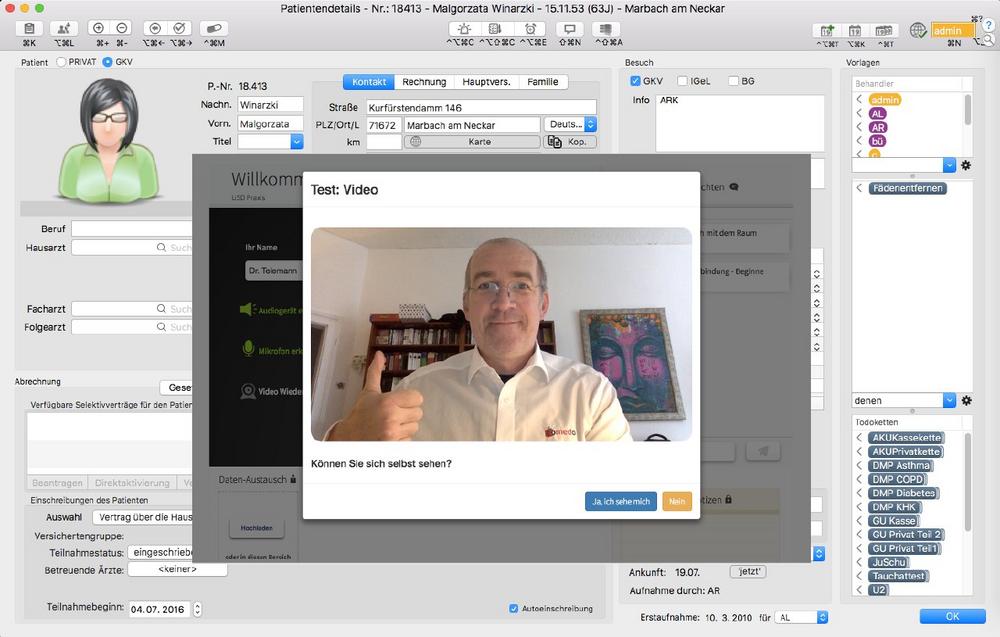Viewport: 1000px width, 637px height.
Task: Switch to the Familie tab
Action: click(543, 82)
